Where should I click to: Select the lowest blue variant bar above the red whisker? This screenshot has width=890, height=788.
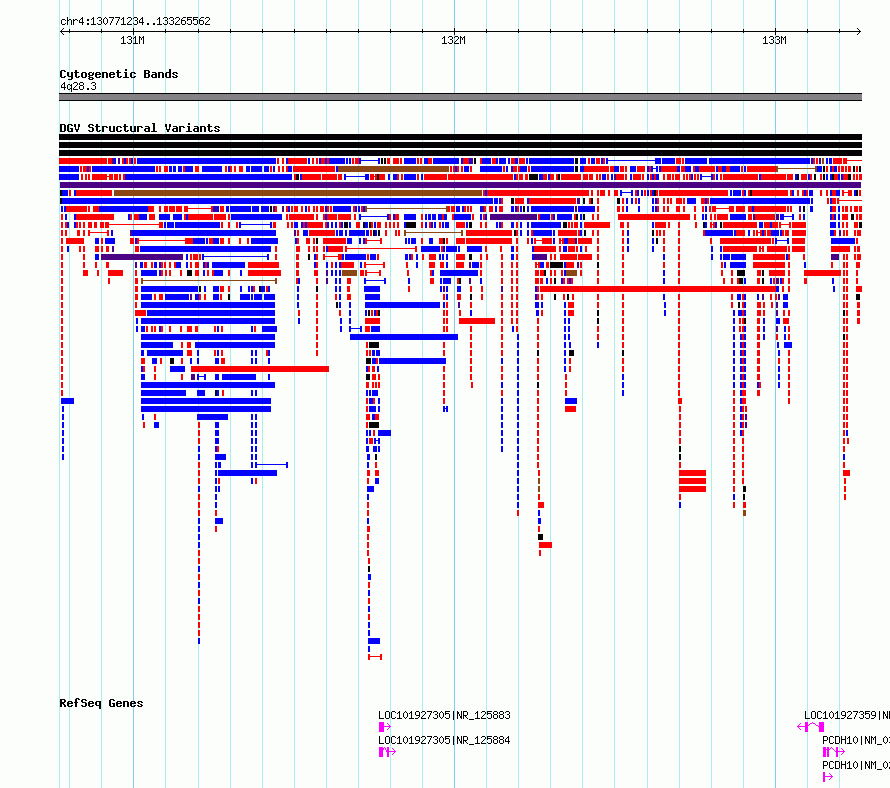[x=374, y=641]
